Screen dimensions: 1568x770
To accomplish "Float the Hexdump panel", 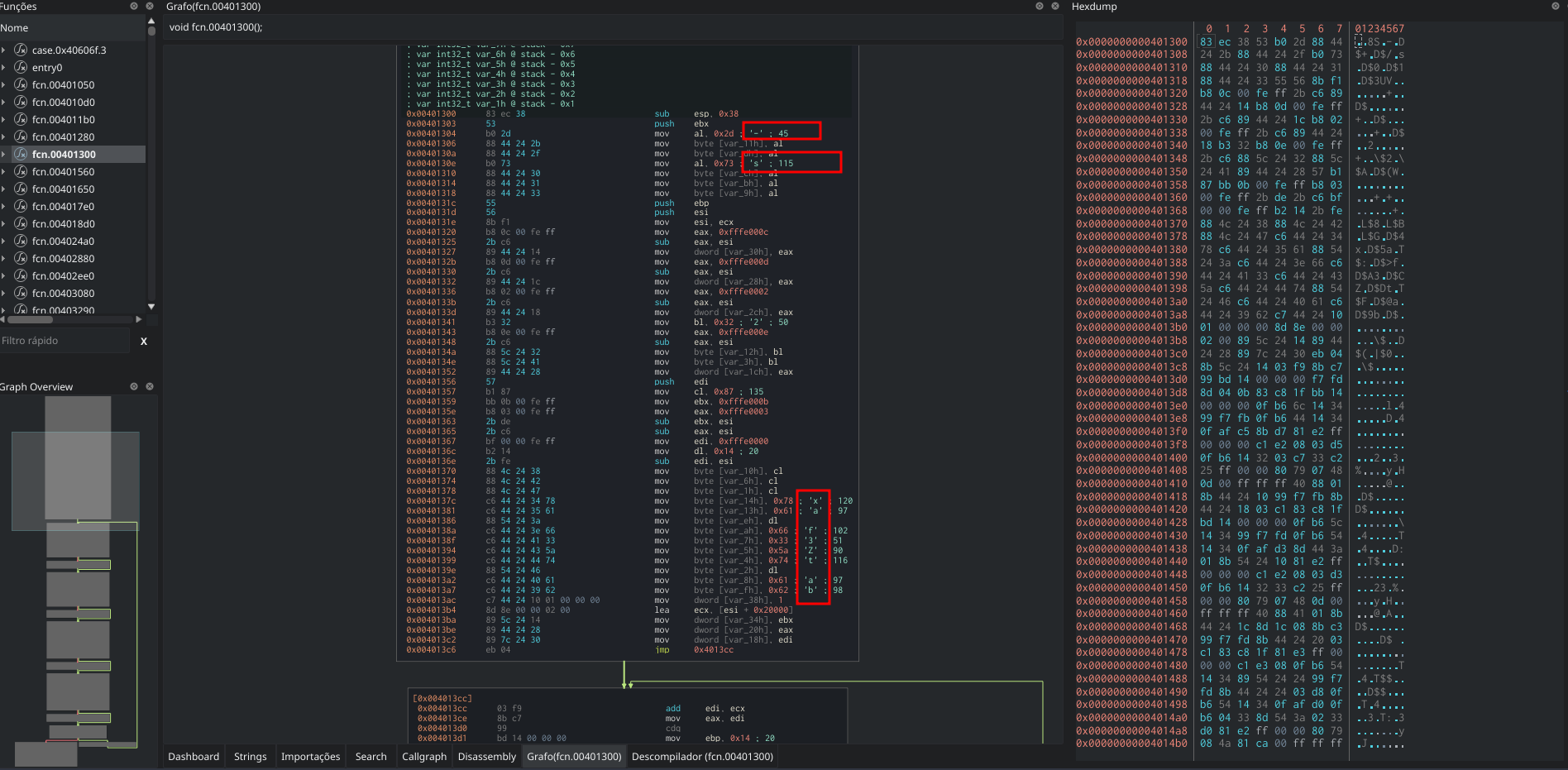I will [x=1556, y=6].
